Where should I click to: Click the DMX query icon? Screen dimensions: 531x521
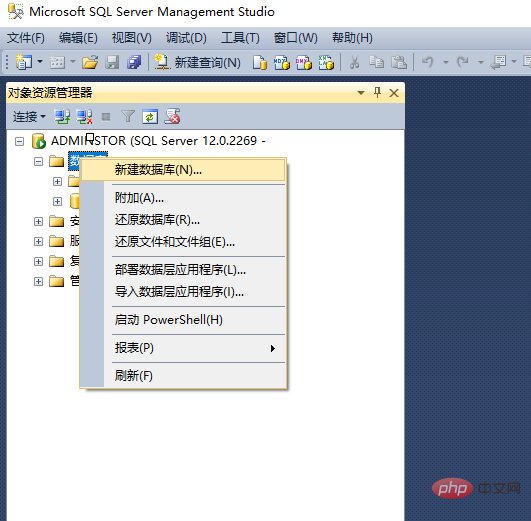(304, 62)
